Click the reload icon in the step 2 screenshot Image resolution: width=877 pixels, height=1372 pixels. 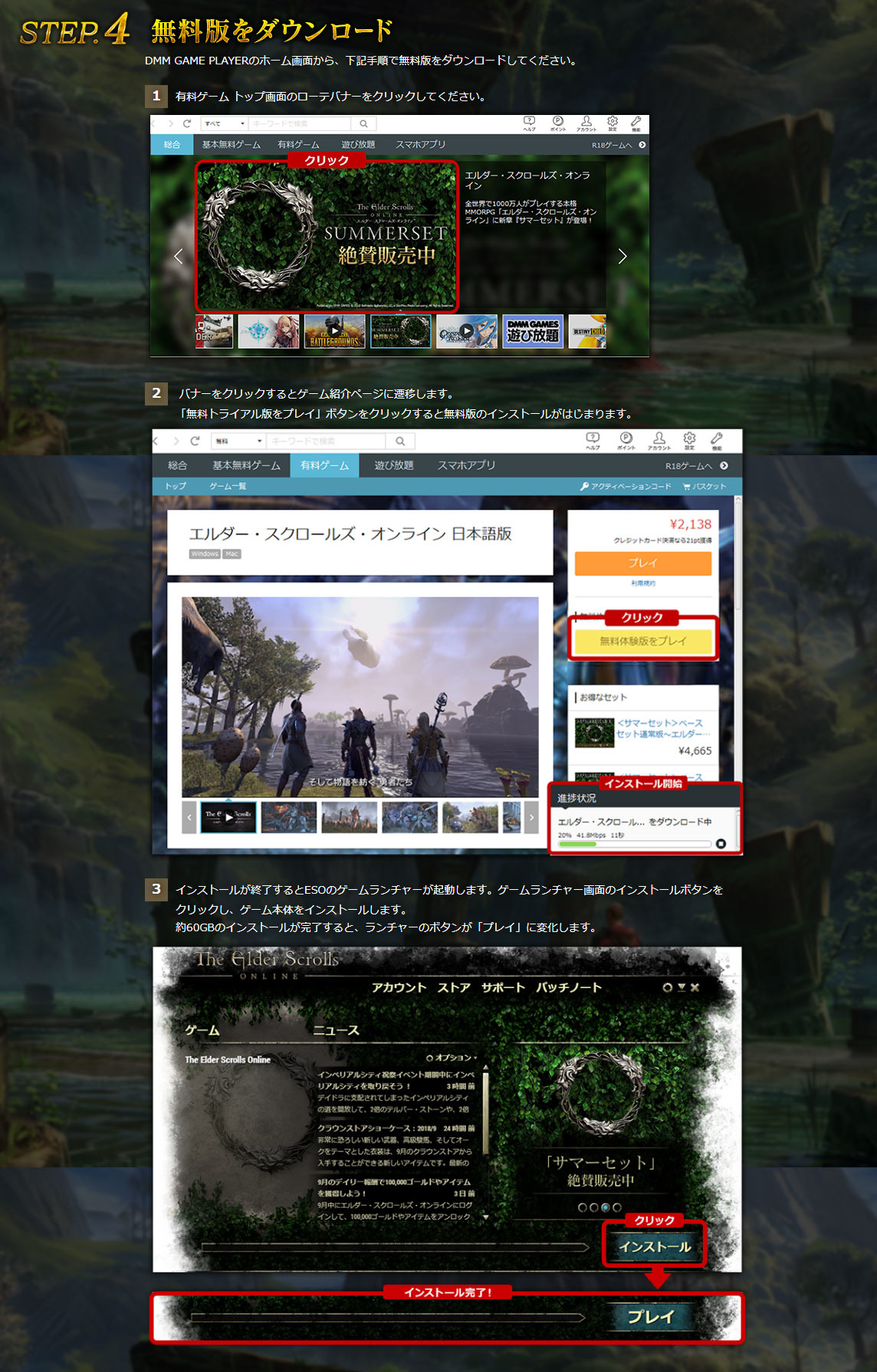(195, 441)
